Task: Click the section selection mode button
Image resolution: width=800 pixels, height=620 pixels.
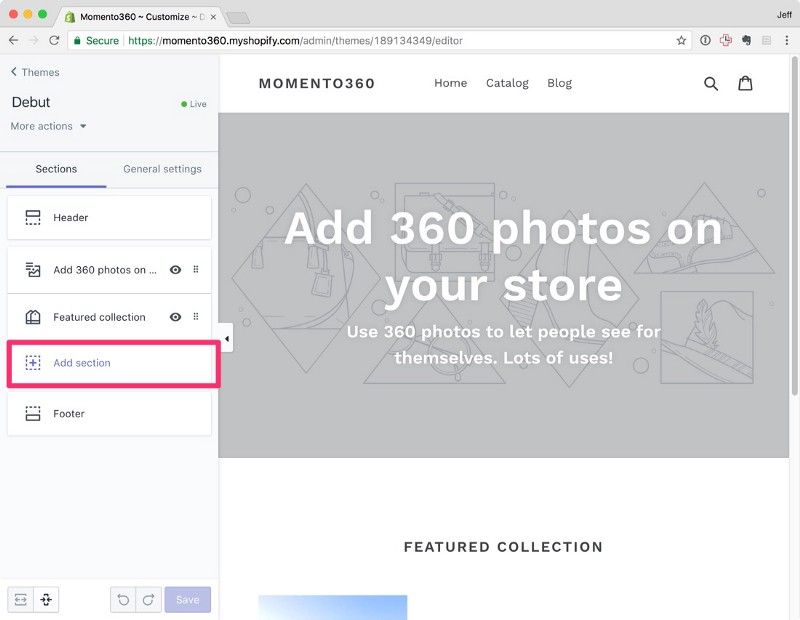Action: tap(46, 600)
